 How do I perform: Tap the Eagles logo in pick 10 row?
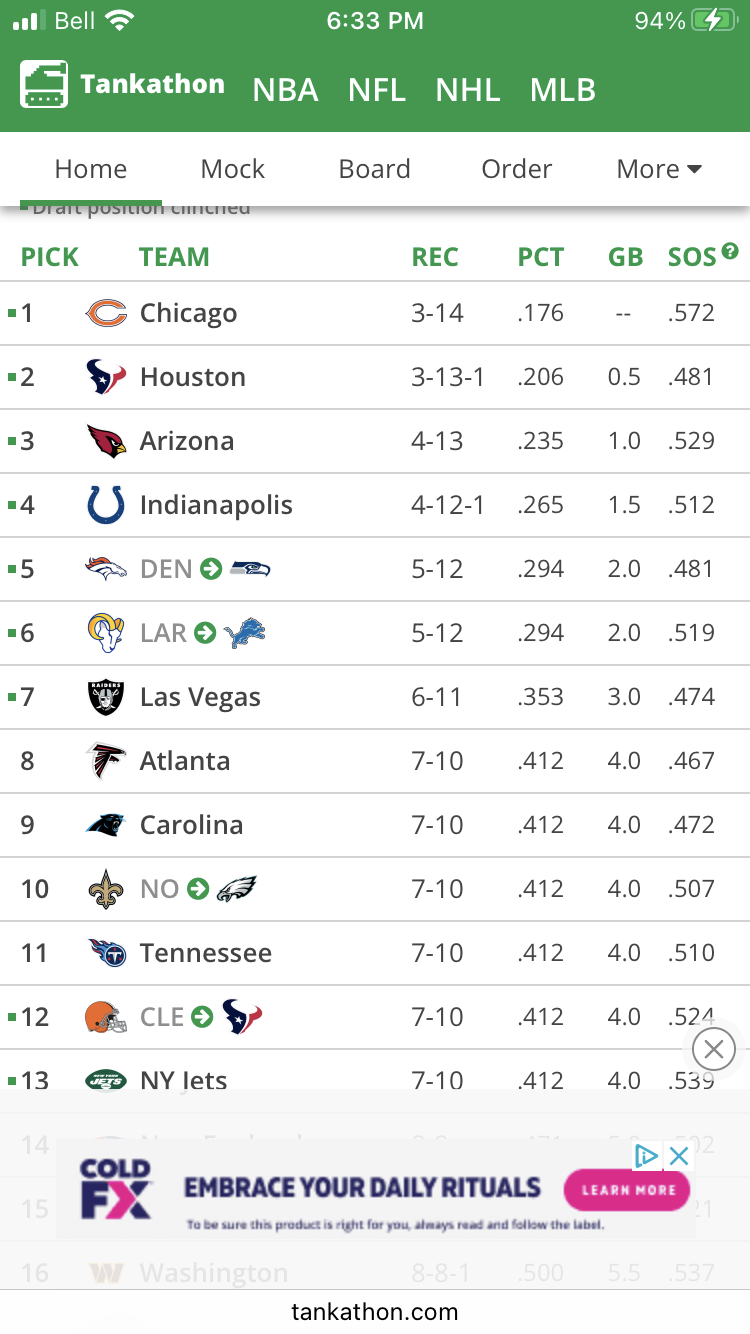point(237,889)
